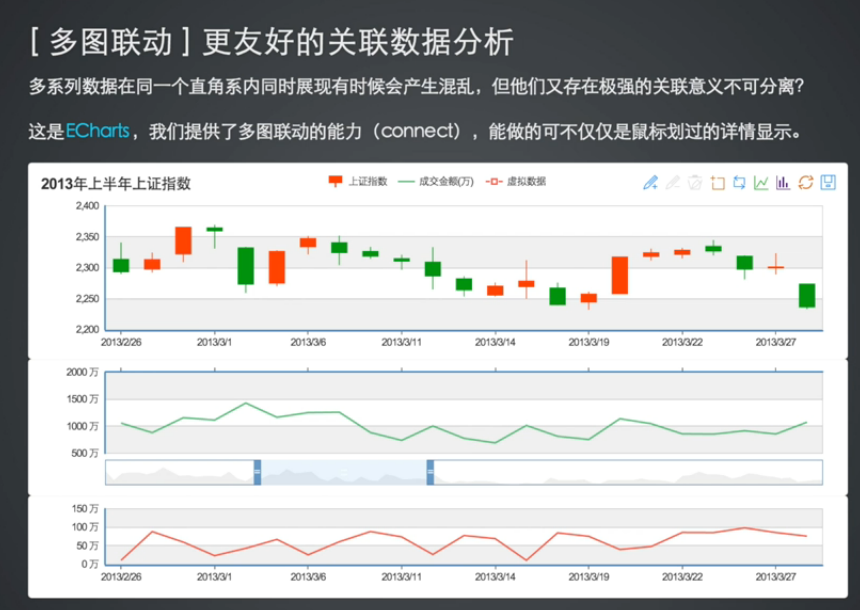860x610 pixels.
Task: Click the orange restore/refresh icon
Action: coord(806,183)
